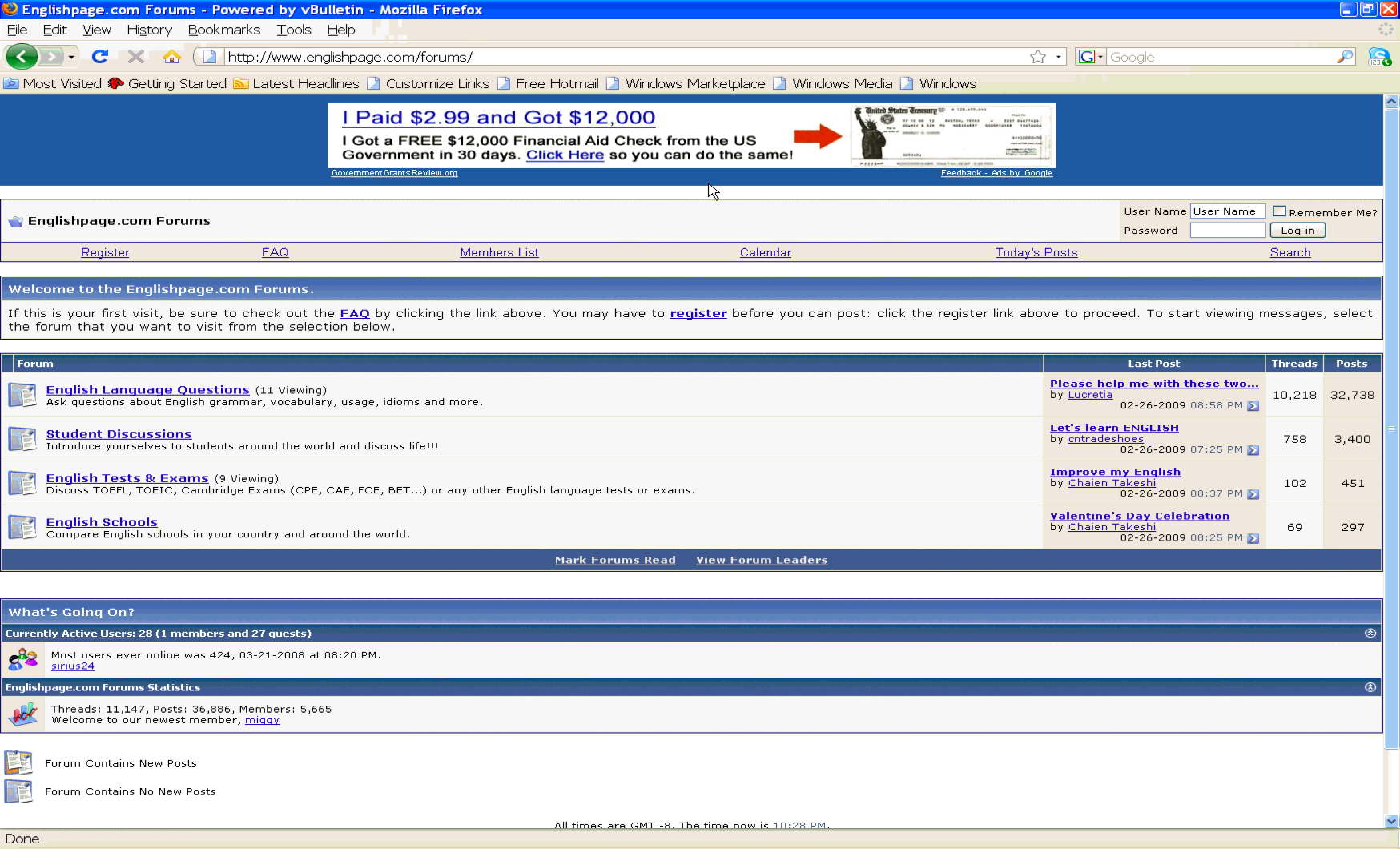Viewport: 1400px width, 849px height.
Task: Click the Skype toolbar icon
Action: click(x=1379, y=57)
